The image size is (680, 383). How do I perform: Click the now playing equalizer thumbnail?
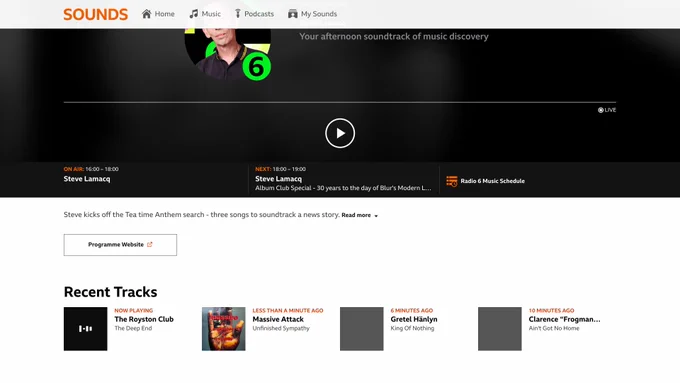[85, 329]
